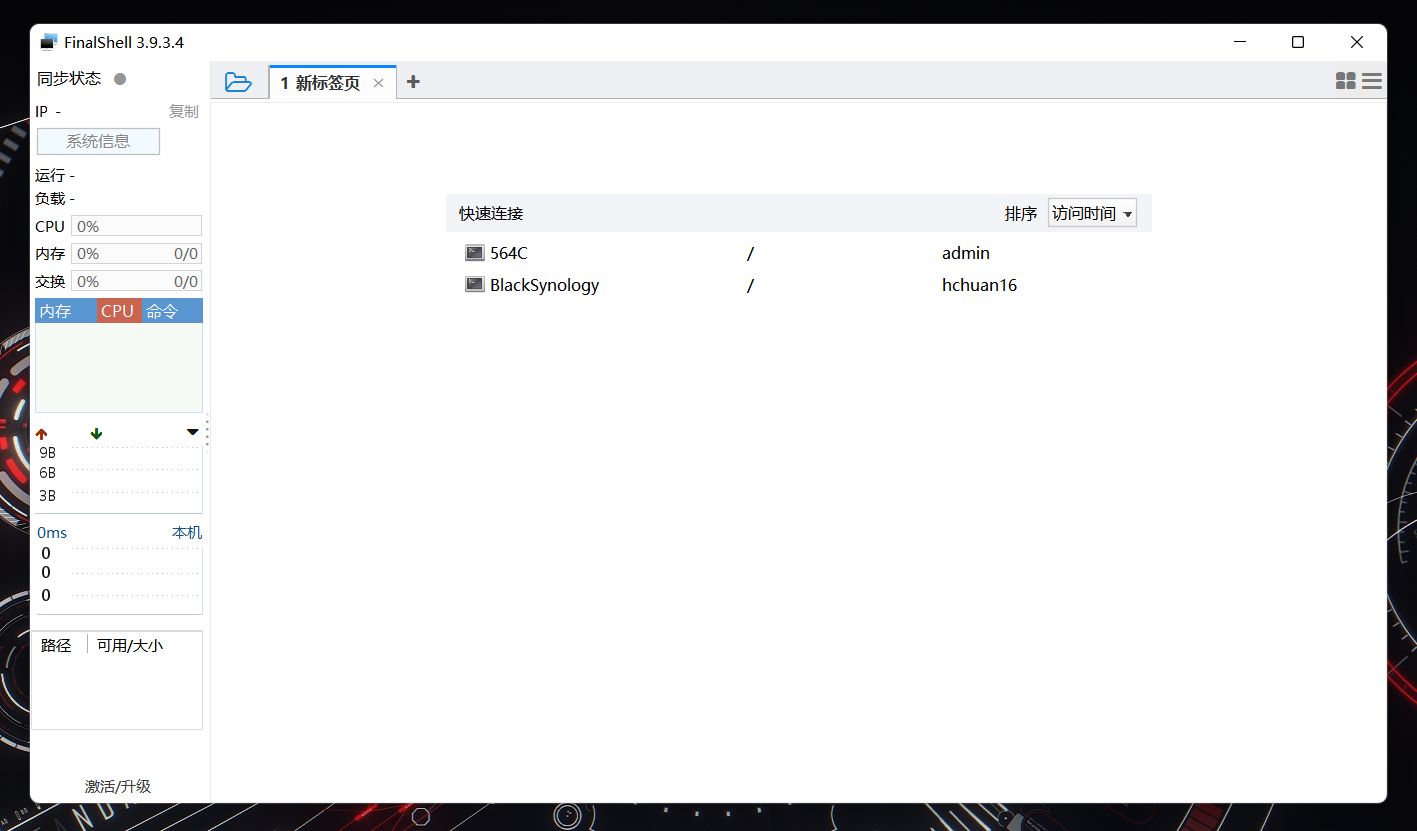The image size is (1417, 831).
Task: Open the network interface dropdown arrow
Action: point(193,432)
